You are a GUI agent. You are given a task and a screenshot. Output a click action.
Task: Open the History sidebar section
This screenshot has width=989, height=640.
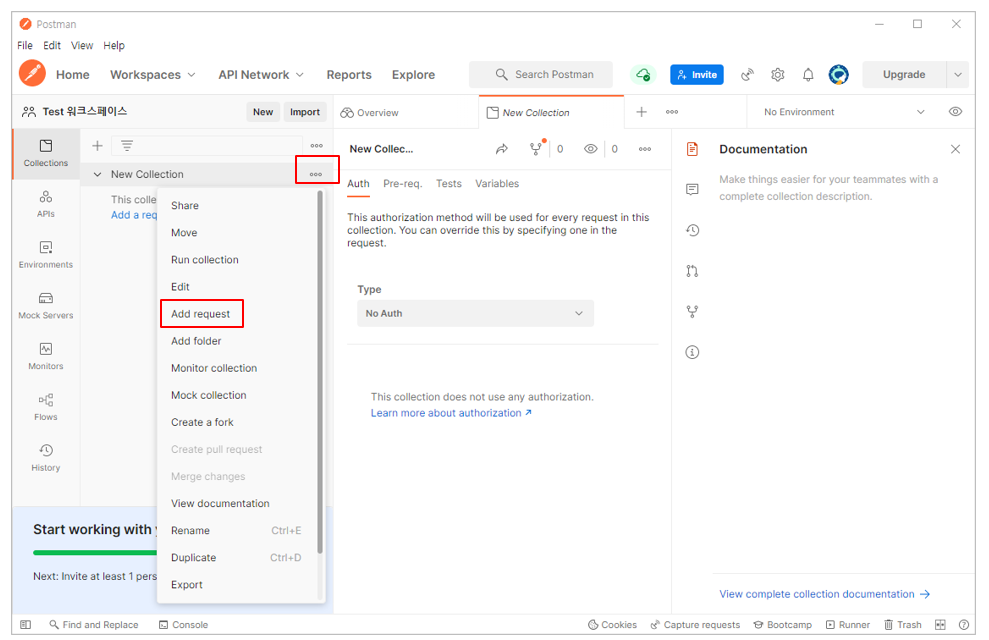45,458
